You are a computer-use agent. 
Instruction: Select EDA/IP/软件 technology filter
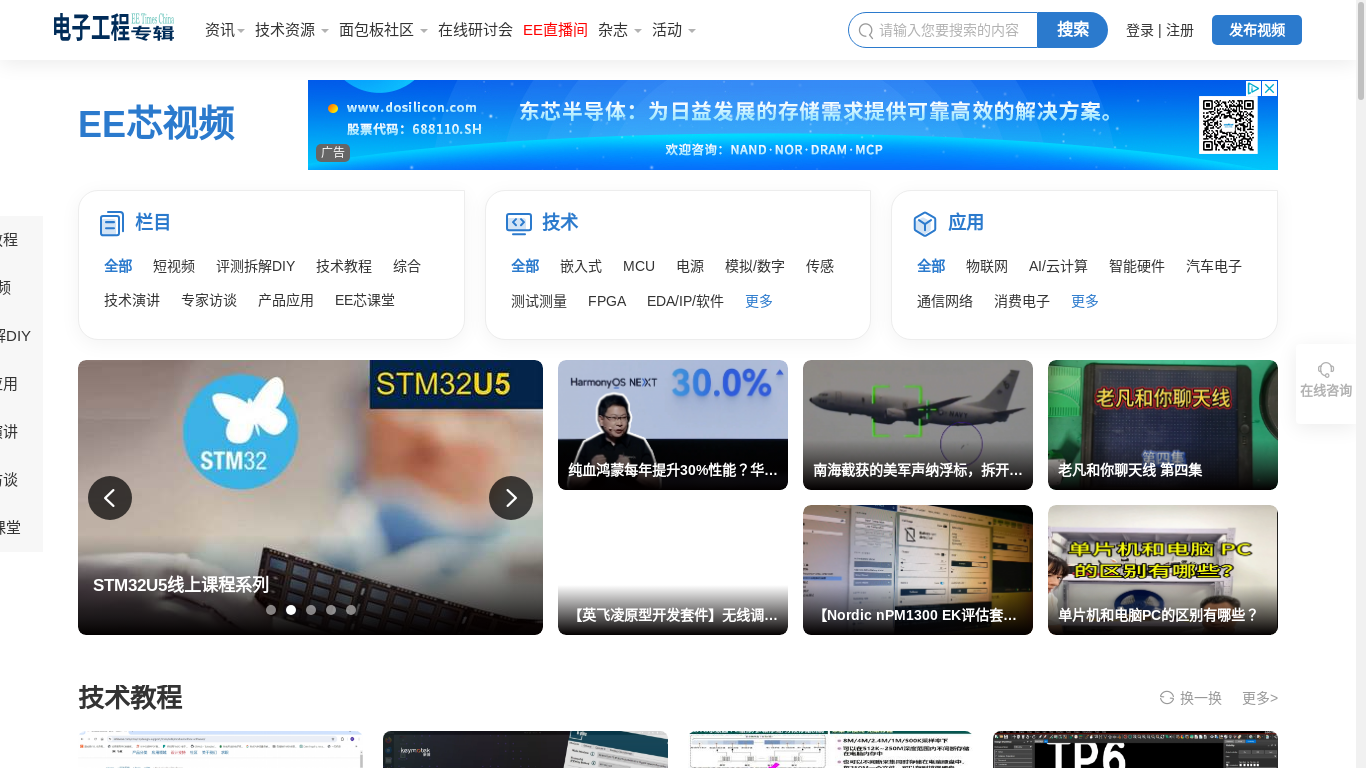(x=685, y=301)
